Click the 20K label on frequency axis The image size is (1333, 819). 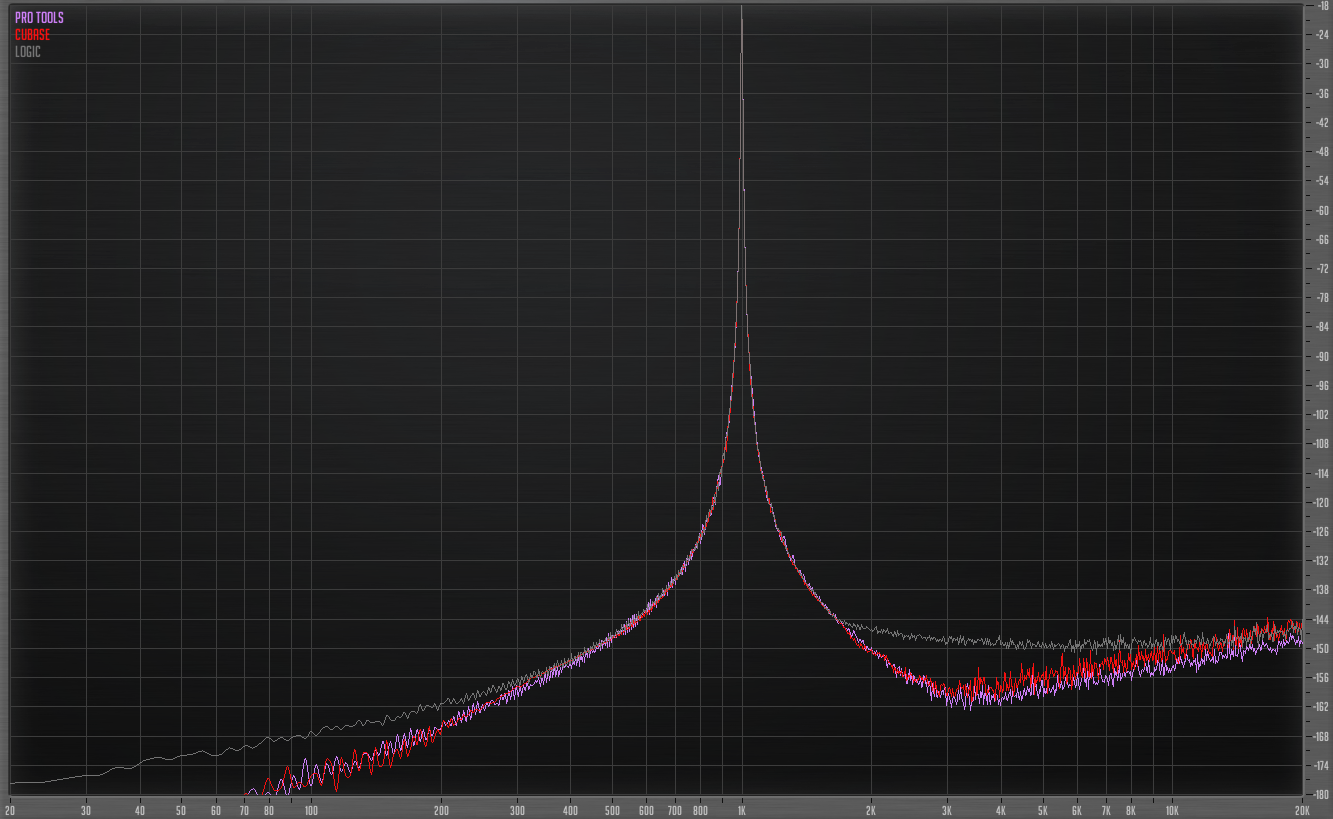pyautogui.click(x=1301, y=809)
